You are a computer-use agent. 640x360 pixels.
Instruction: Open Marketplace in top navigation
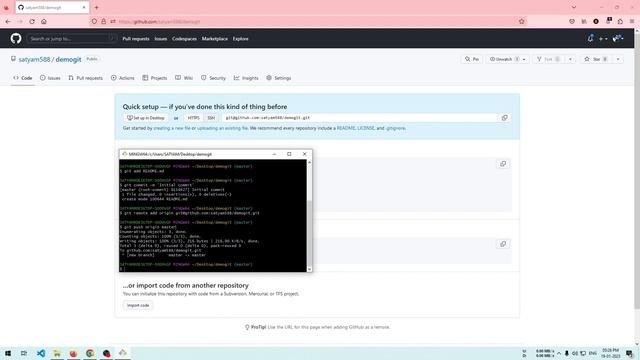(215, 39)
